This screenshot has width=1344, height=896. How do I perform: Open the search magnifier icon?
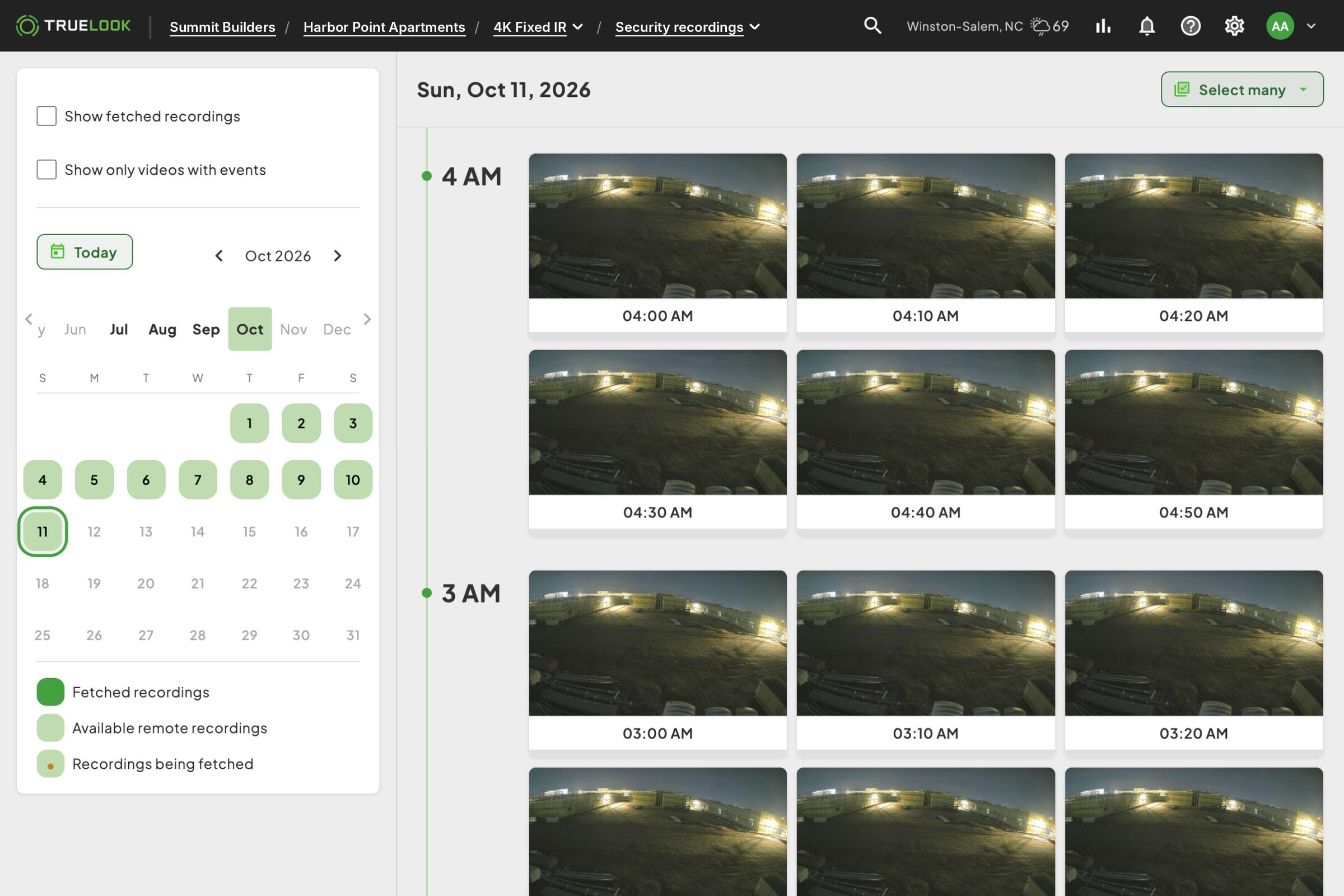(x=872, y=26)
